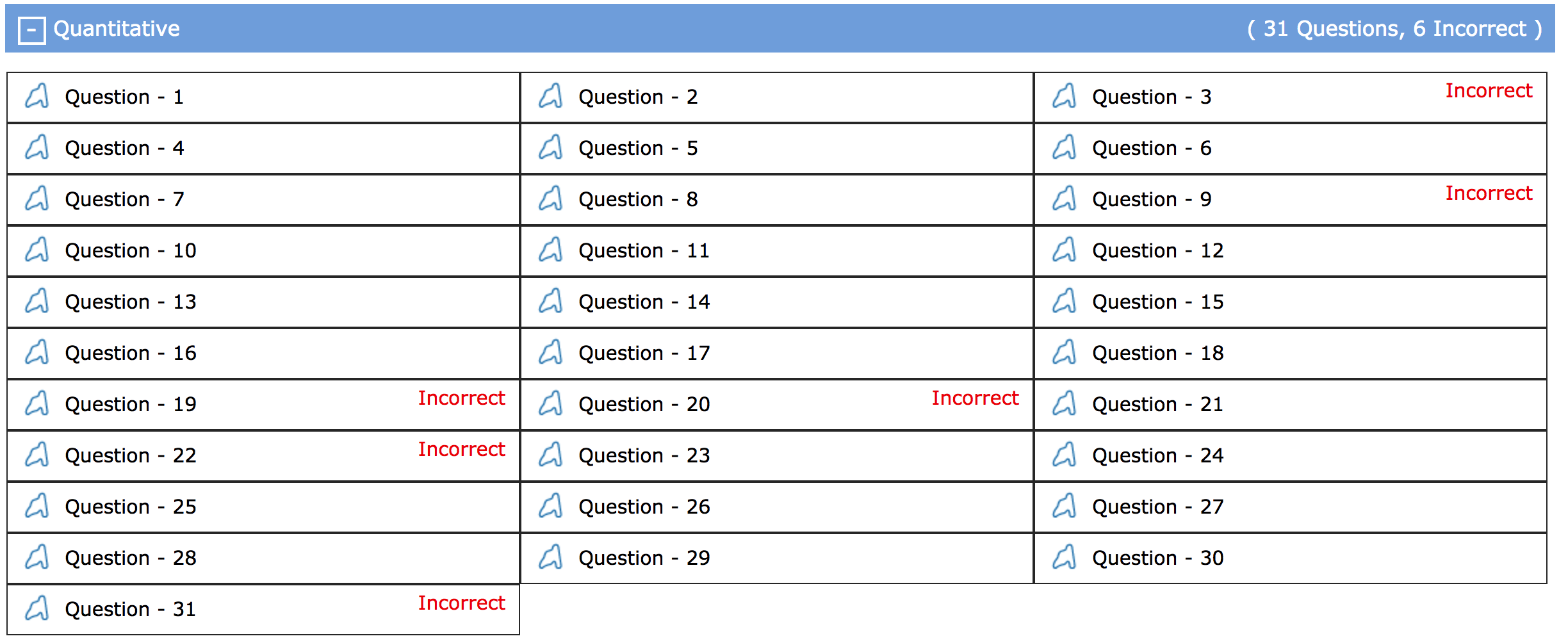This screenshot has width=1568, height=643.
Task: Click the Incorrect label on Question - 3
Action: coord(1489,90)
